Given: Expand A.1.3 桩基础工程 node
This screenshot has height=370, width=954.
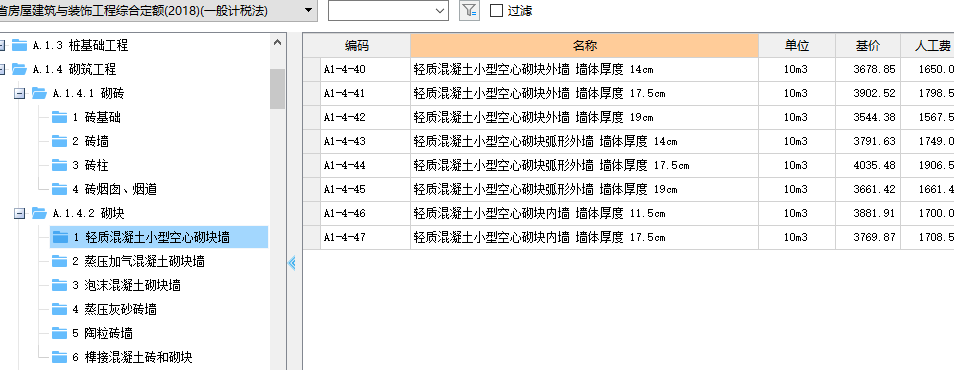Looking at the screenshot, I should [2, 45].
